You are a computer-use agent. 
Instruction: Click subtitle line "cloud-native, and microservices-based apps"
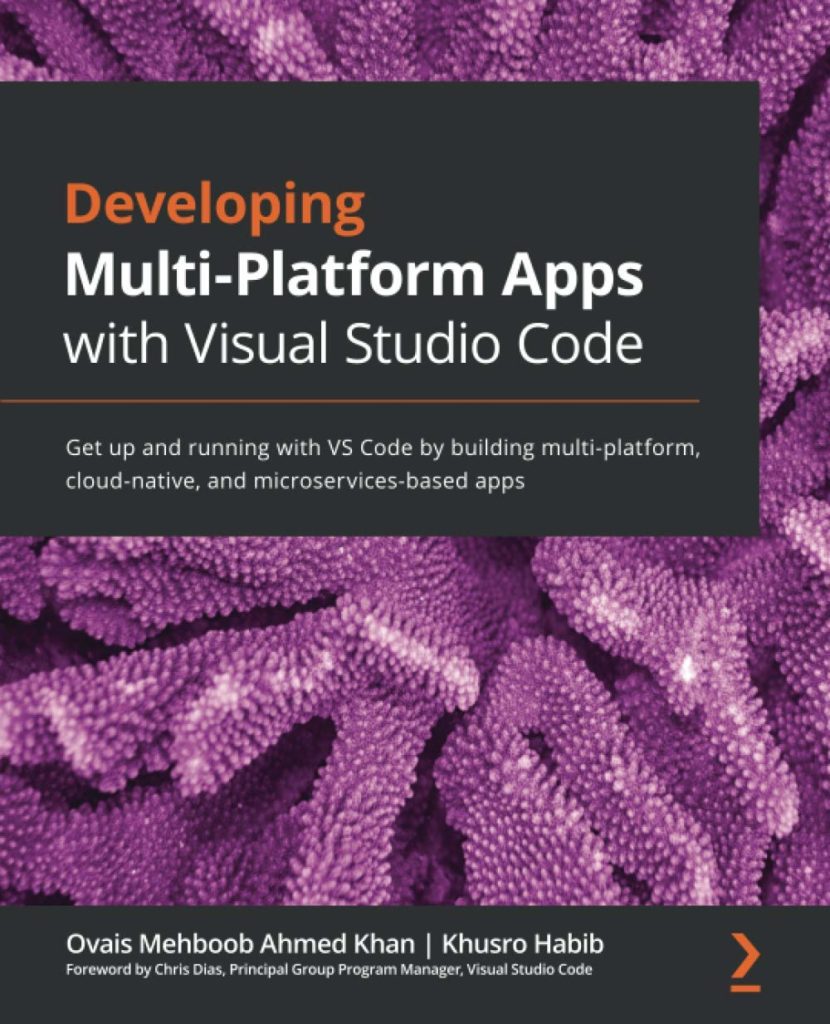click(295, 481)
